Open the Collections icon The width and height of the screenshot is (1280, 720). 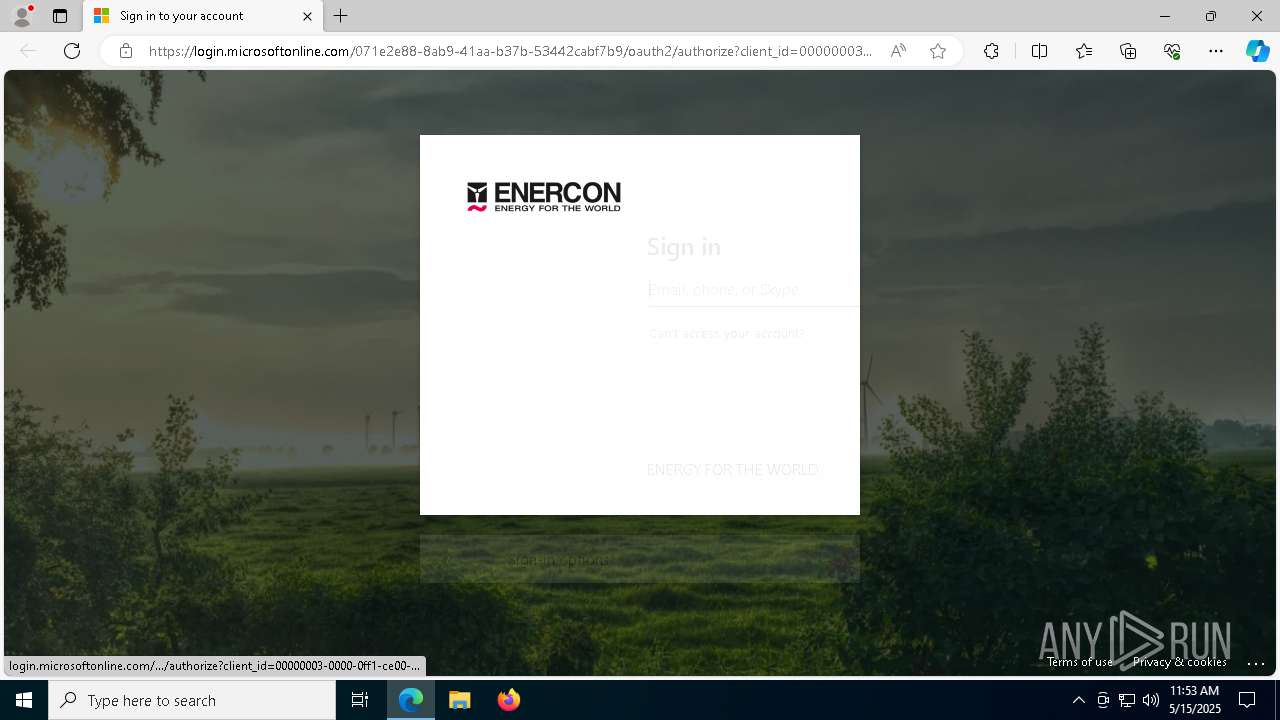click(1128, 51)
